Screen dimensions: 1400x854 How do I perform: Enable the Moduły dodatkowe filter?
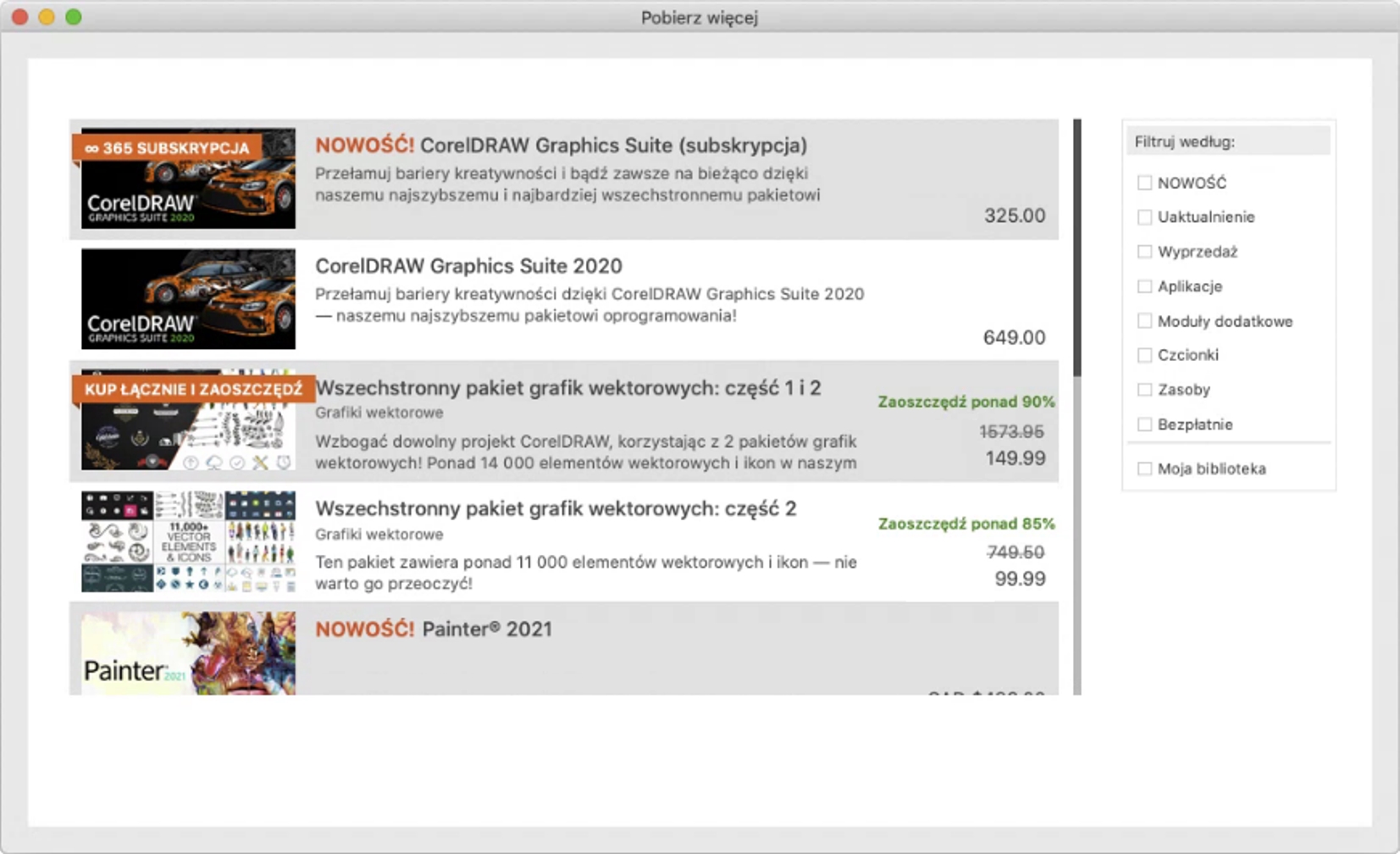pyautogui.click(x=1144, y=321)
